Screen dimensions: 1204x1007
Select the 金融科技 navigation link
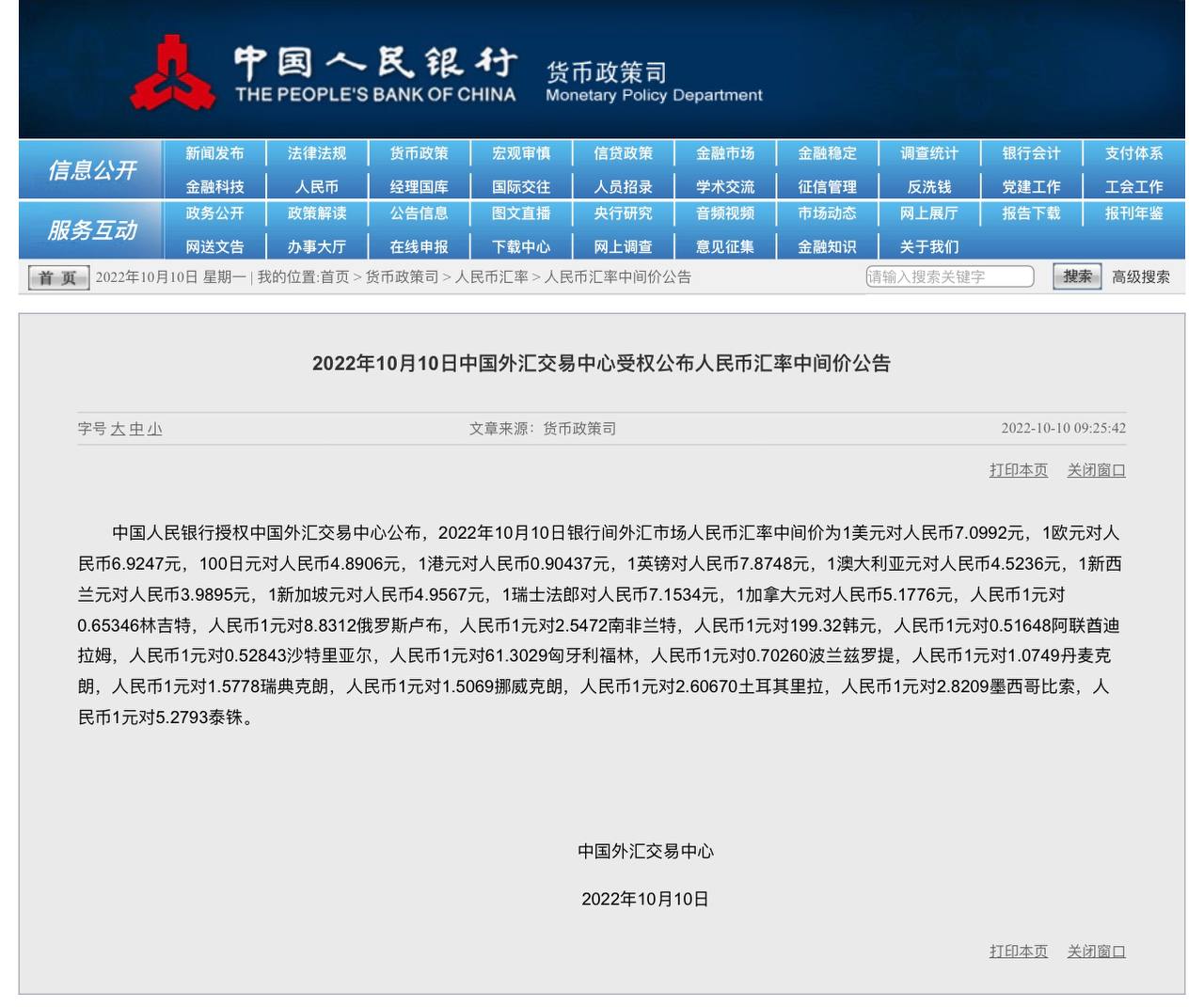pyautogui.click(x=214, y=187)
